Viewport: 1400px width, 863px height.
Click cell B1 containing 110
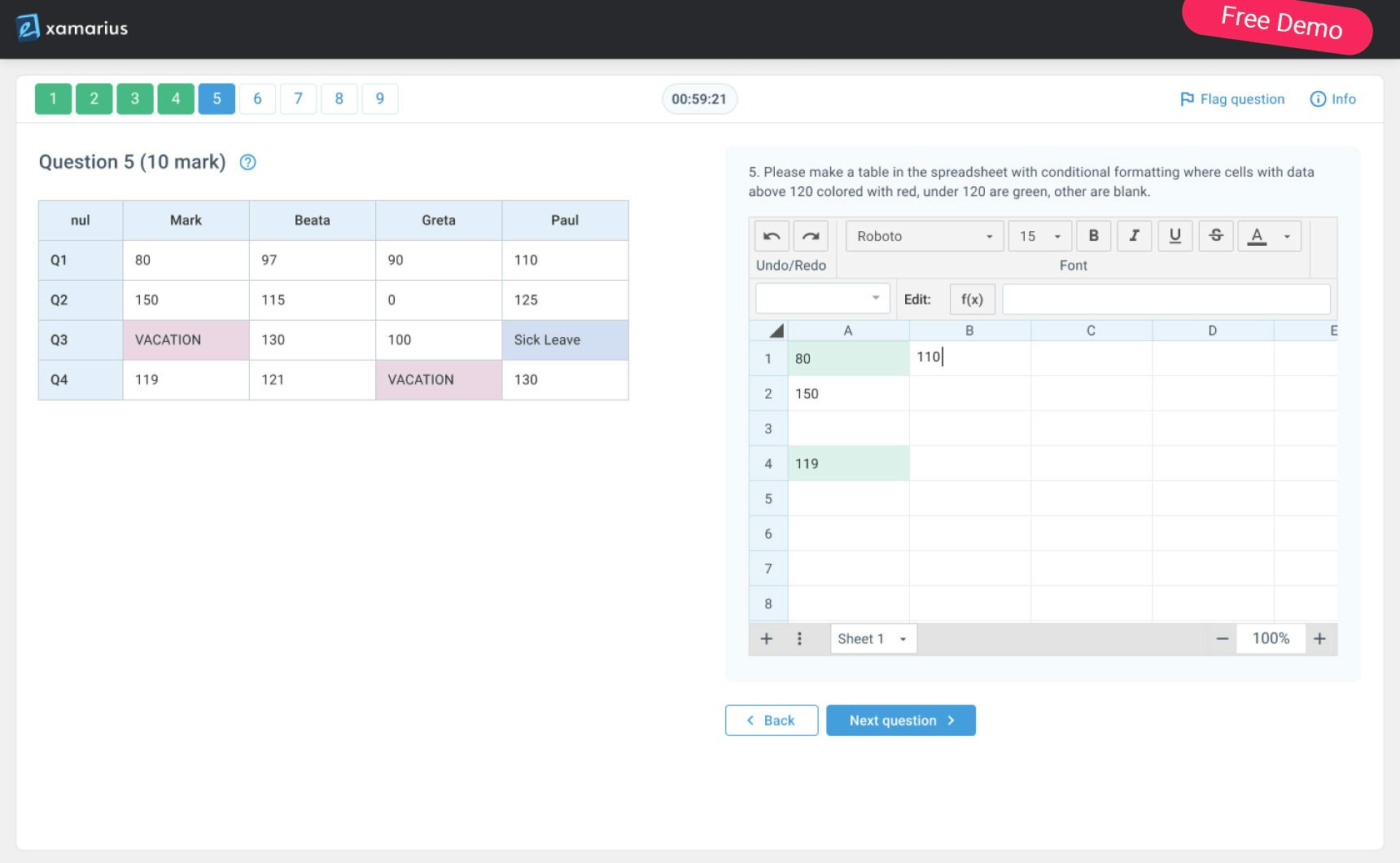[x=969, y=358]
